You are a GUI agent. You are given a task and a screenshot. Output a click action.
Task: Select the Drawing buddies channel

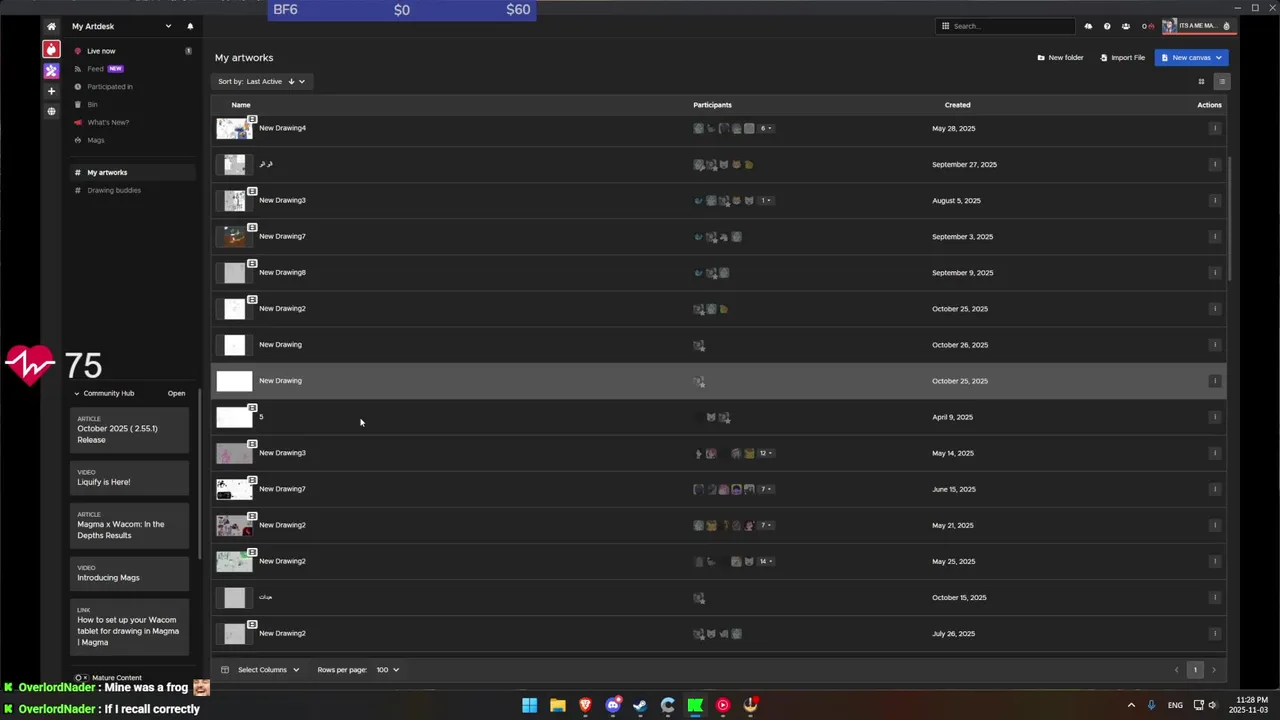pyautogui.click(x=114, y=190)
